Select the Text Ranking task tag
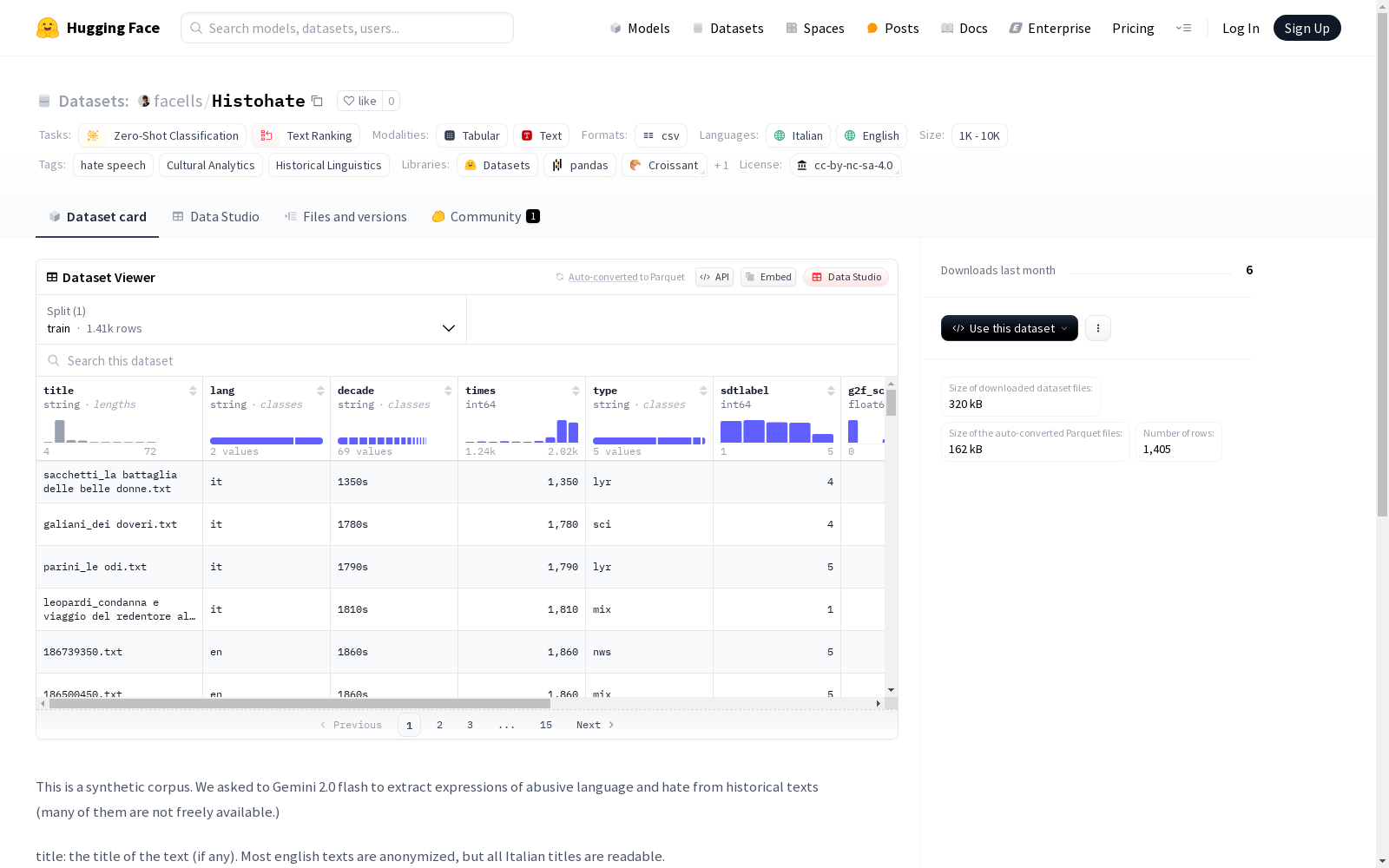This screenshot has width=1389, height=868. pyautogui.click(x=306, y=135)
